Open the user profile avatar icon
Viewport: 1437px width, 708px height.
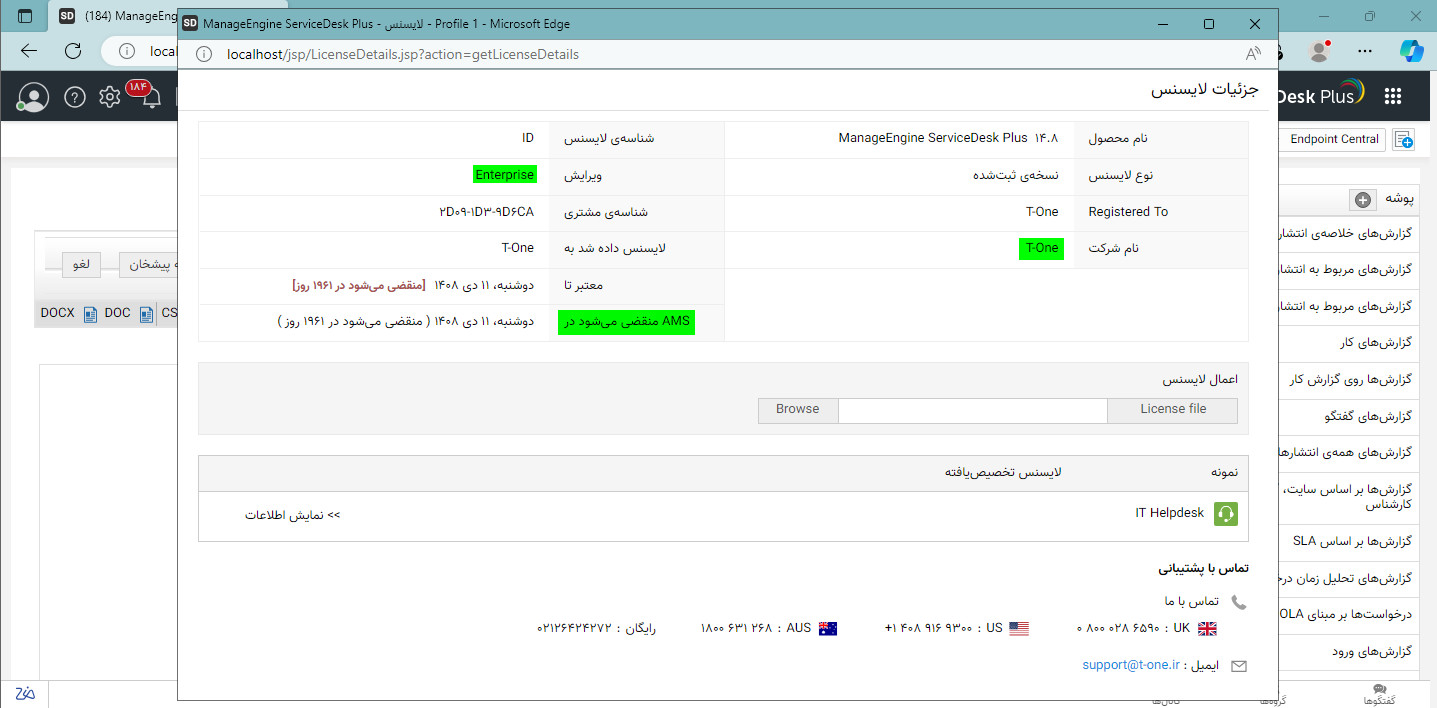(x=33, y=96)
